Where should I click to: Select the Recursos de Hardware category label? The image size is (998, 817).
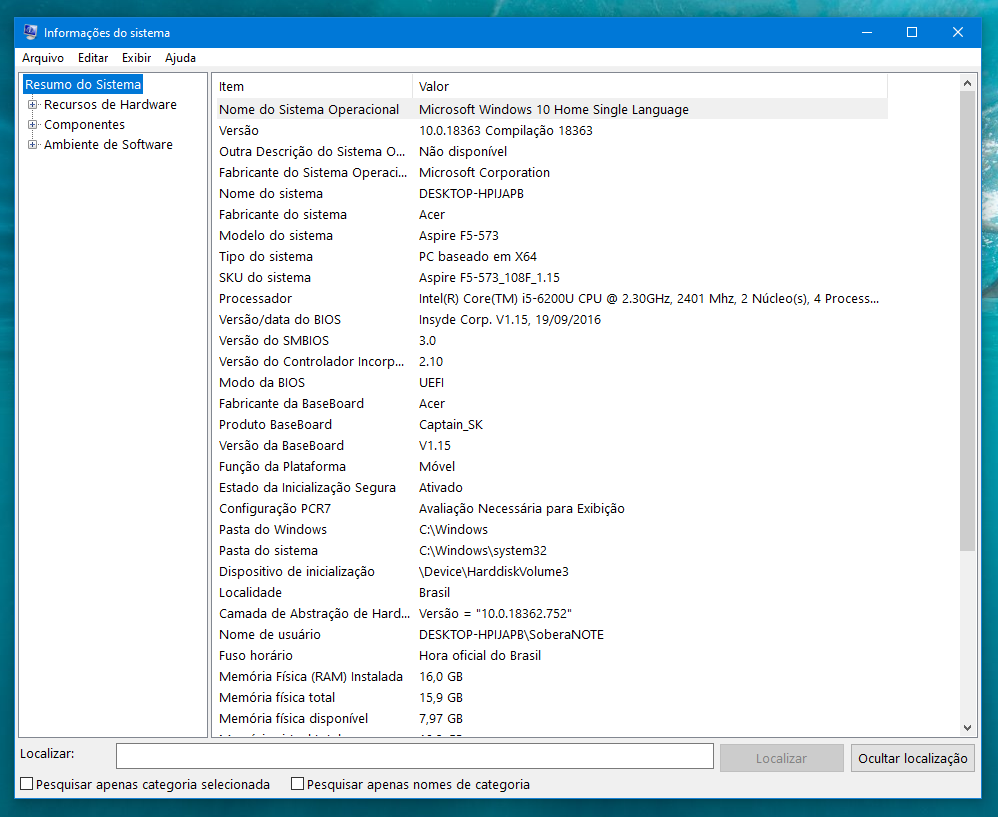(110, 104)
